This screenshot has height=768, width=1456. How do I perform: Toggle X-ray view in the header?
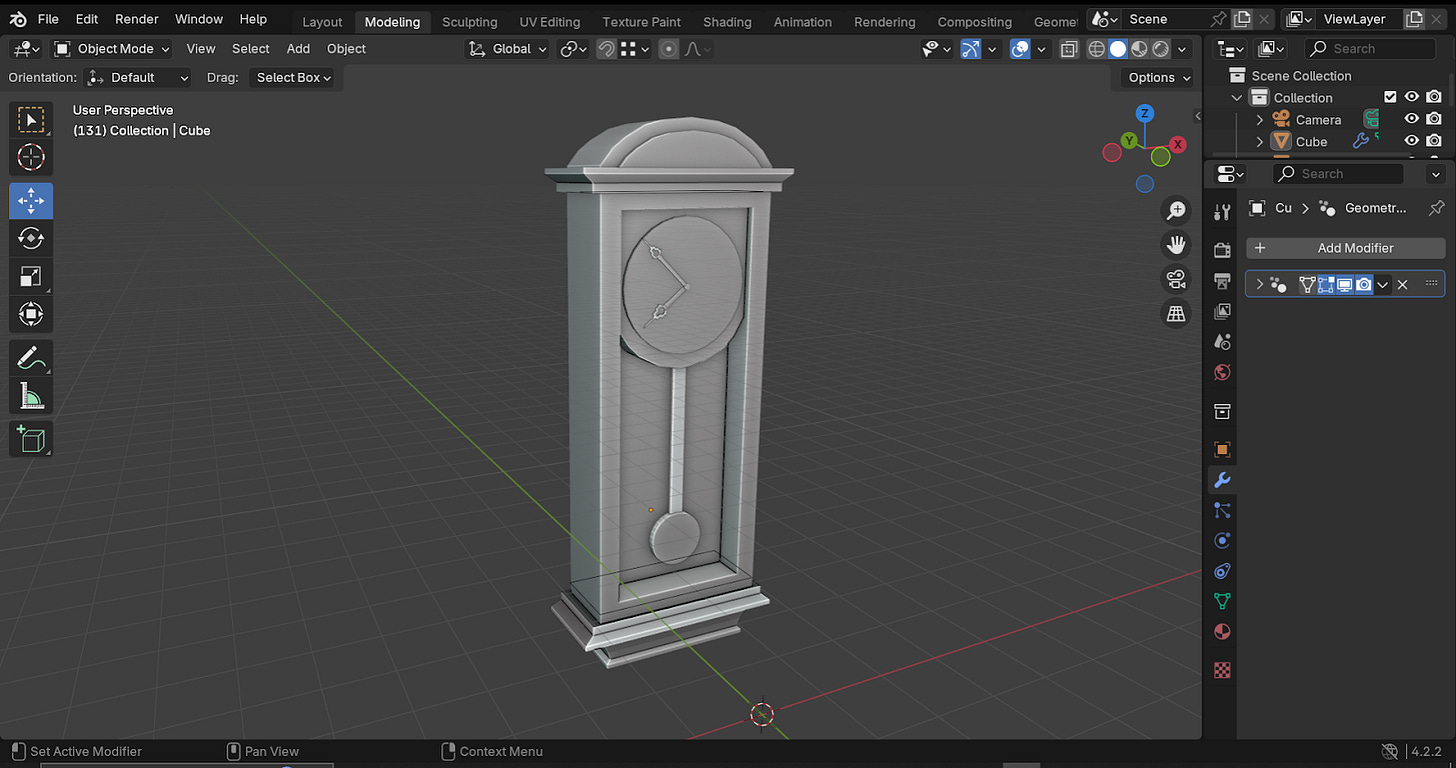pos(1069,49)
